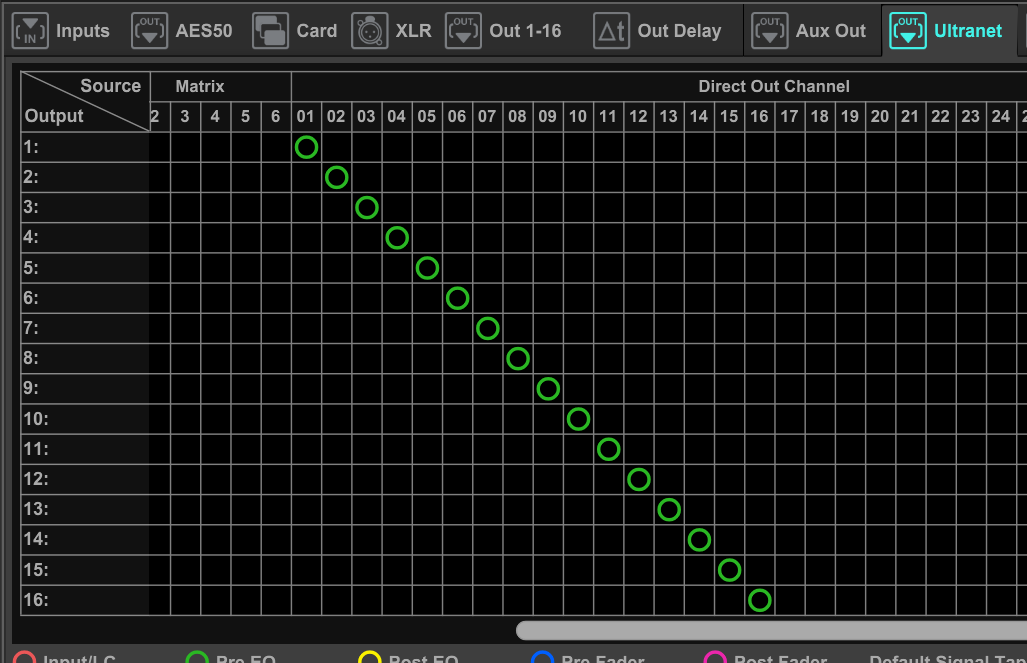Toggle output 13 routing to Direct Out 13
This screenshot has height=663, width=1027.
point(669,510)
